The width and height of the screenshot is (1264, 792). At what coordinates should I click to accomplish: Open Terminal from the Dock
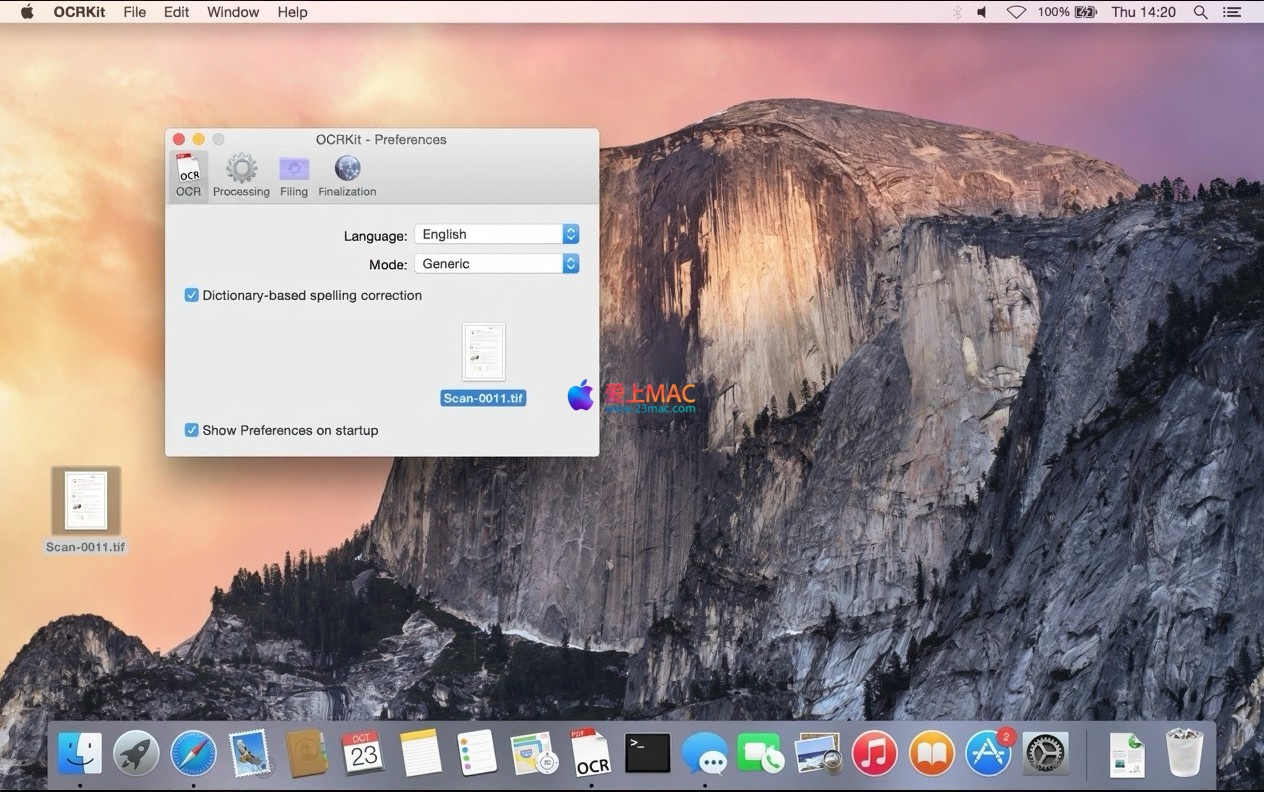(647, 753)
